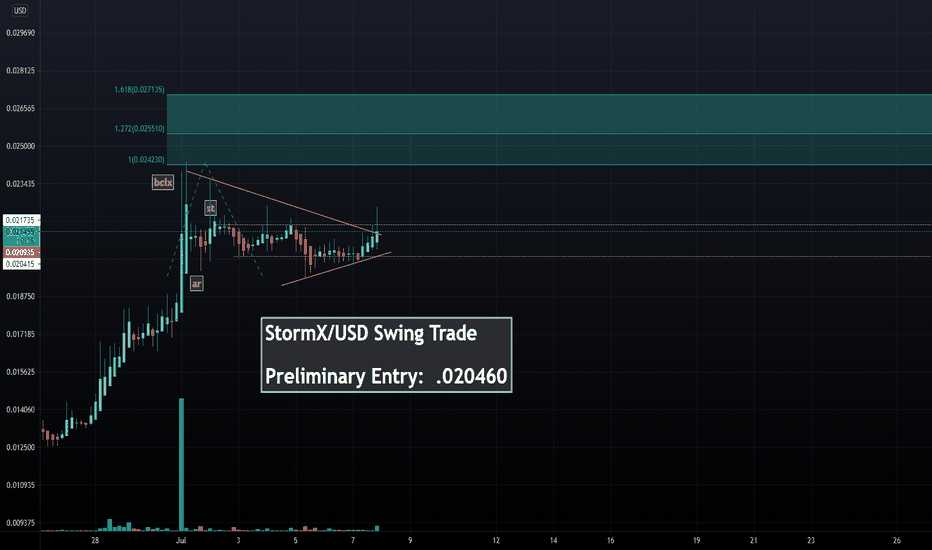Click the tall Jul 1 volume spike bar
This screenshot has width=932, height=550.
pos(181,464)
